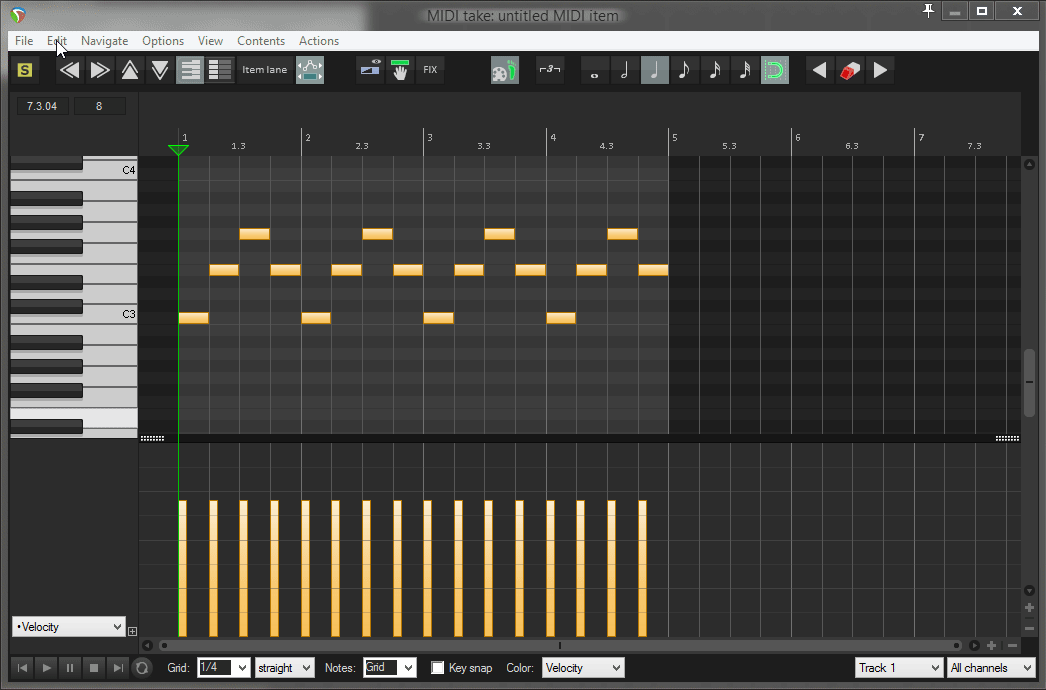Select the sixteenth note length
This screenshot has height=690, width=1046.
(x=714, y=70)
